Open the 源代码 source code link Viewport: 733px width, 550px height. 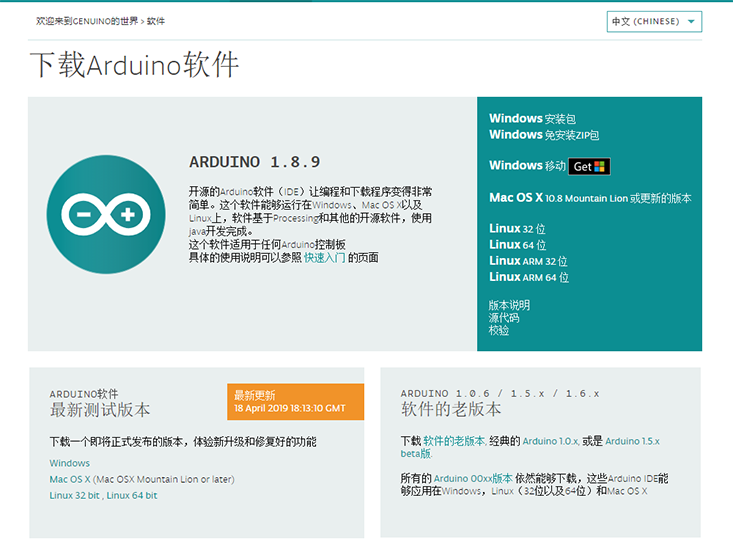504,318
